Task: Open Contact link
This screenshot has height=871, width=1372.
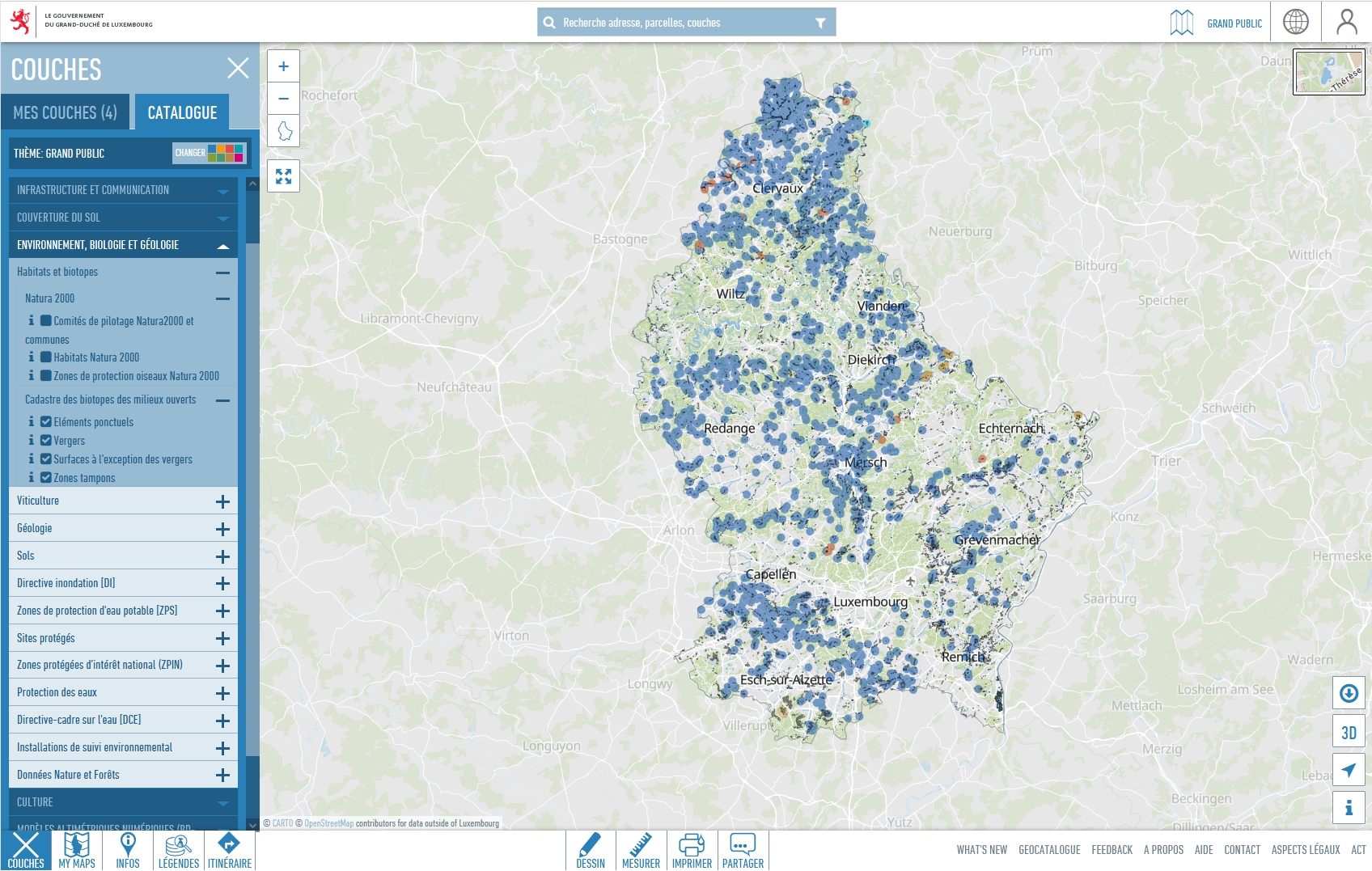Action: 1242,850
